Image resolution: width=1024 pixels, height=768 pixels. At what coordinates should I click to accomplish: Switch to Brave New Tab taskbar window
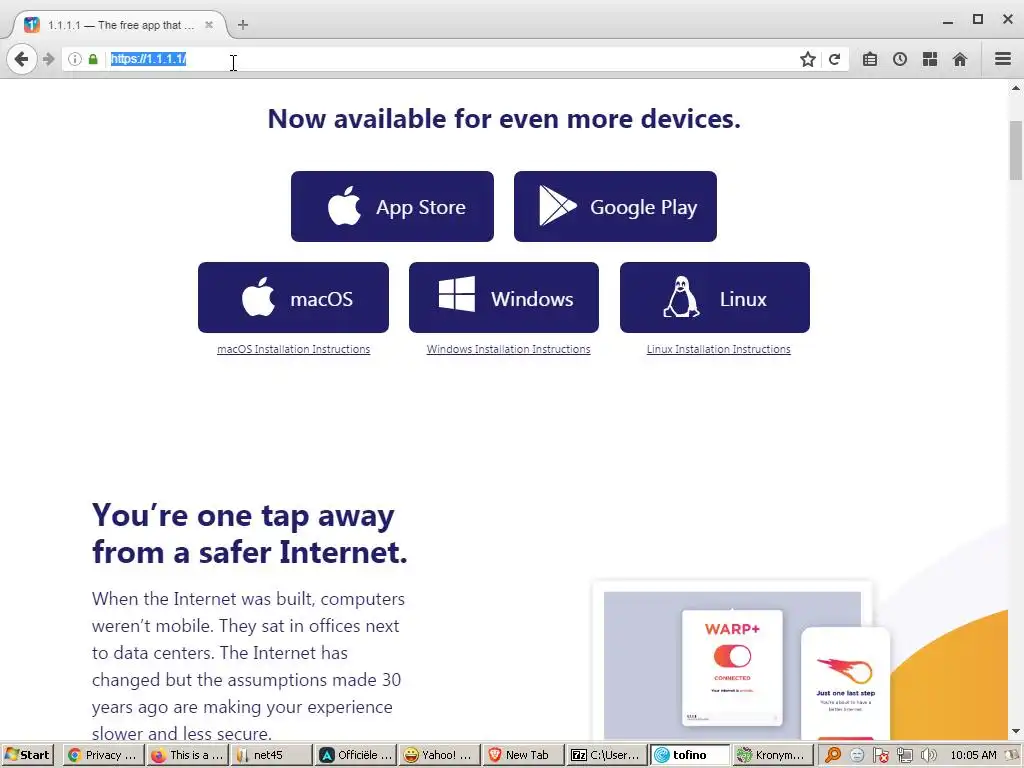tap(522, 755)
